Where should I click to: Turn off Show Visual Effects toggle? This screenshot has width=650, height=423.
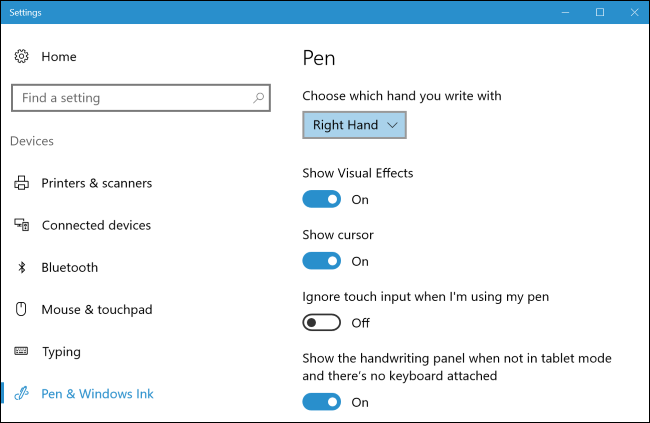322,199
